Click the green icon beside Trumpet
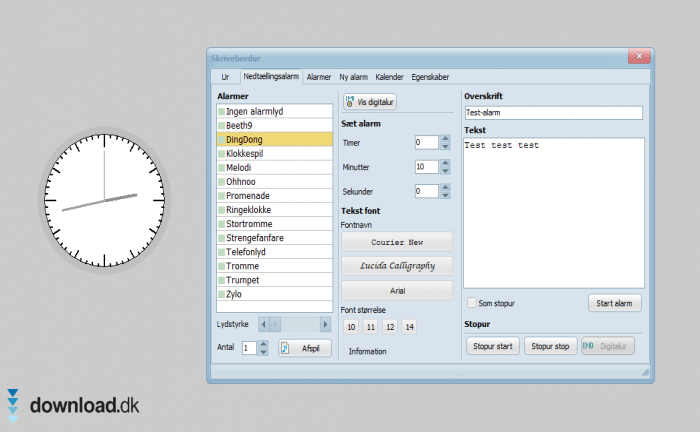This screenshot has height=432, width=700. click(x=221, y=280)
